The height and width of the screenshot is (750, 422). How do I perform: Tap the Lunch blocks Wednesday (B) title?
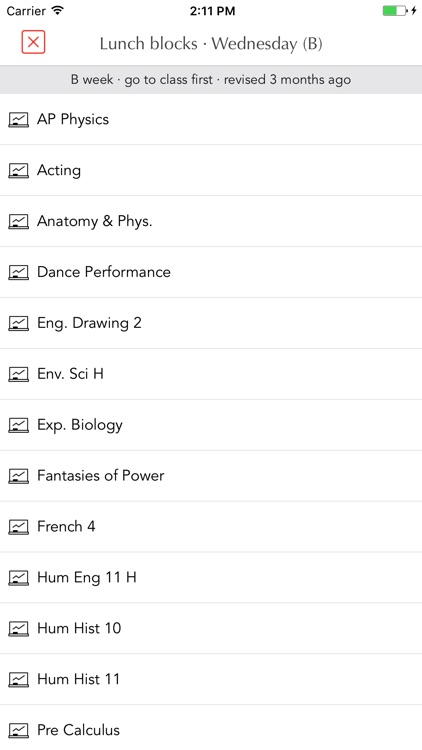click(x=211, y=44)
